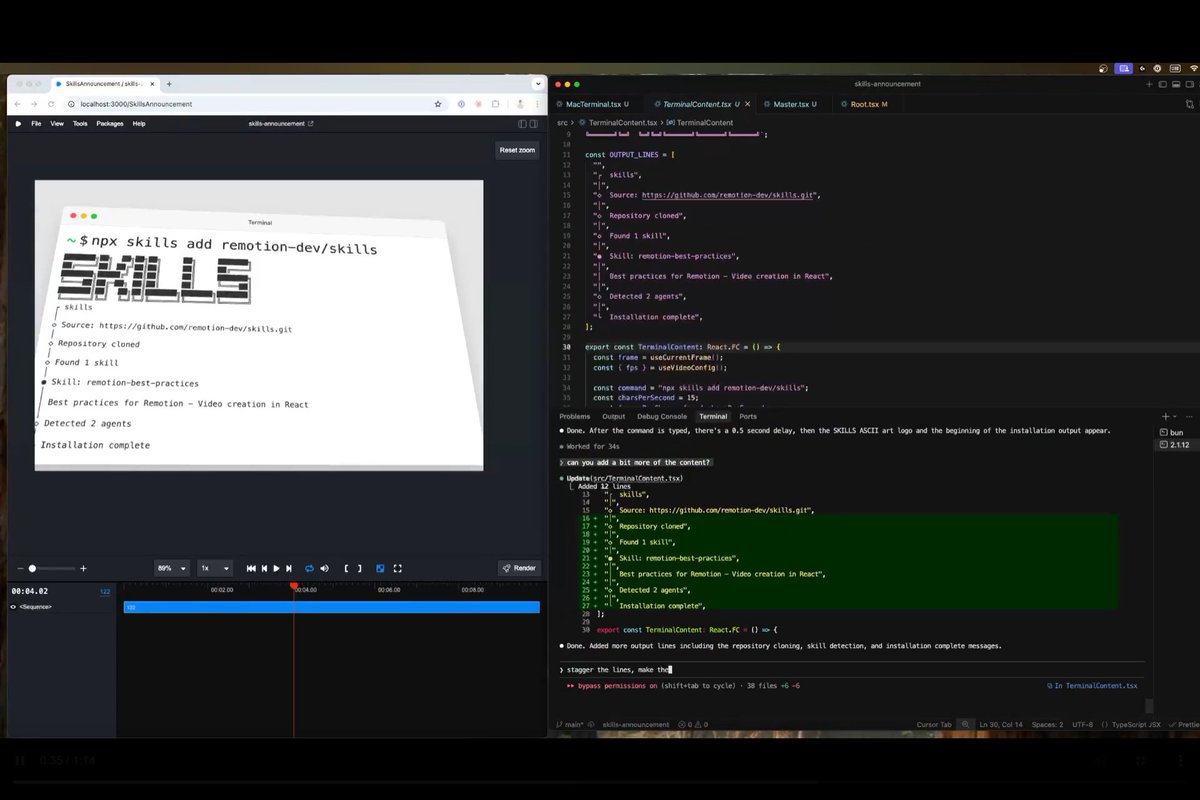
Task: Select the 2.1.12 terminal session
Action: tap(1176, 444)
